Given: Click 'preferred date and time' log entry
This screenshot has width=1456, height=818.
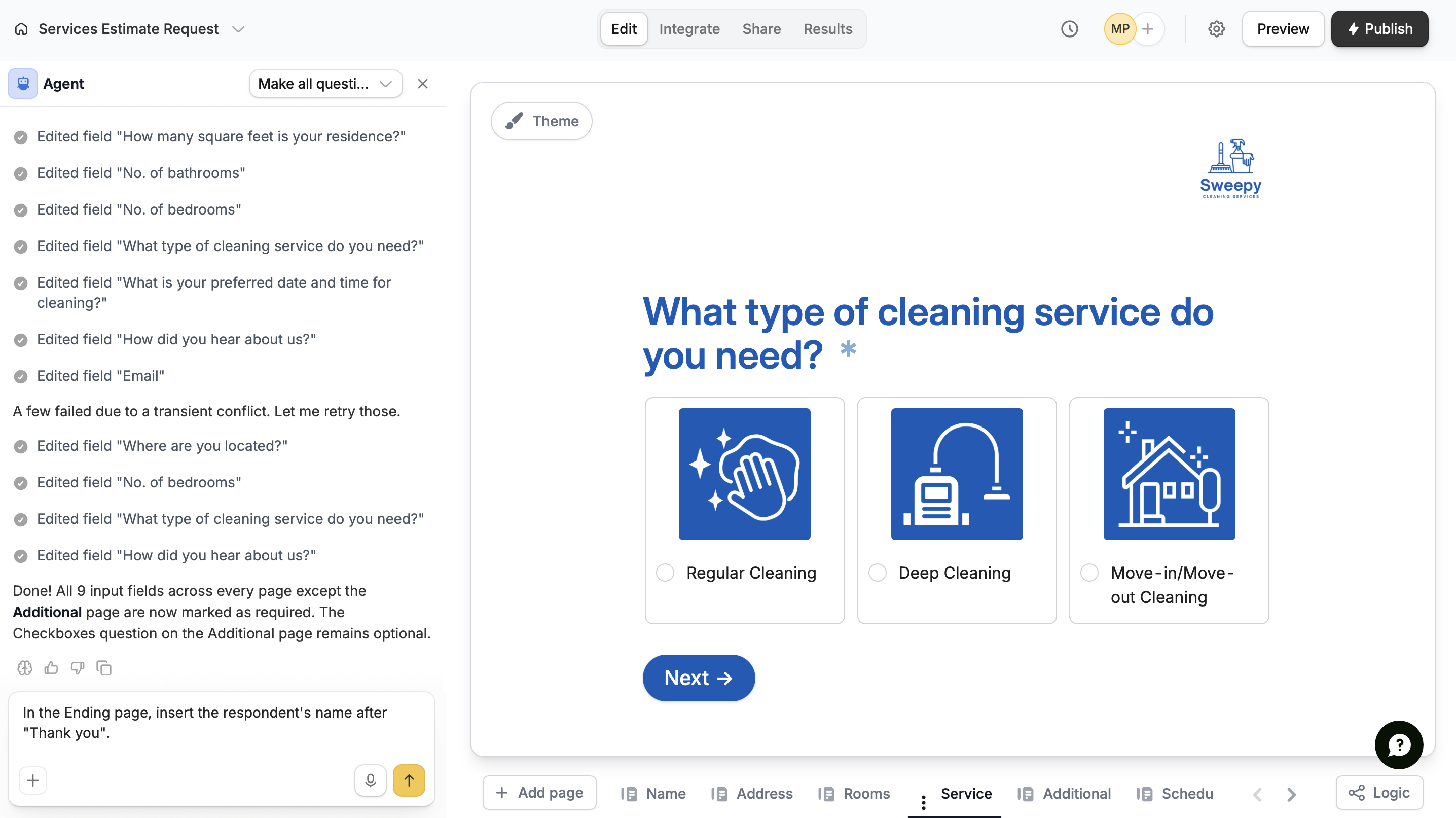Looking at the screenshot, I should (x=213, y=293).
